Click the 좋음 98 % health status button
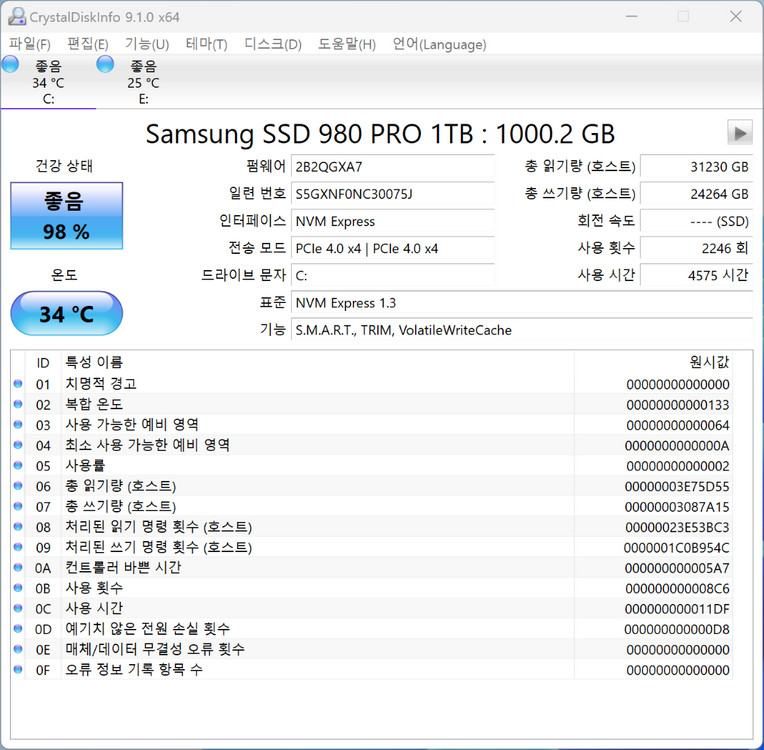Image resolution: width=764 pixels, height=750 pixels. point(67,216)
